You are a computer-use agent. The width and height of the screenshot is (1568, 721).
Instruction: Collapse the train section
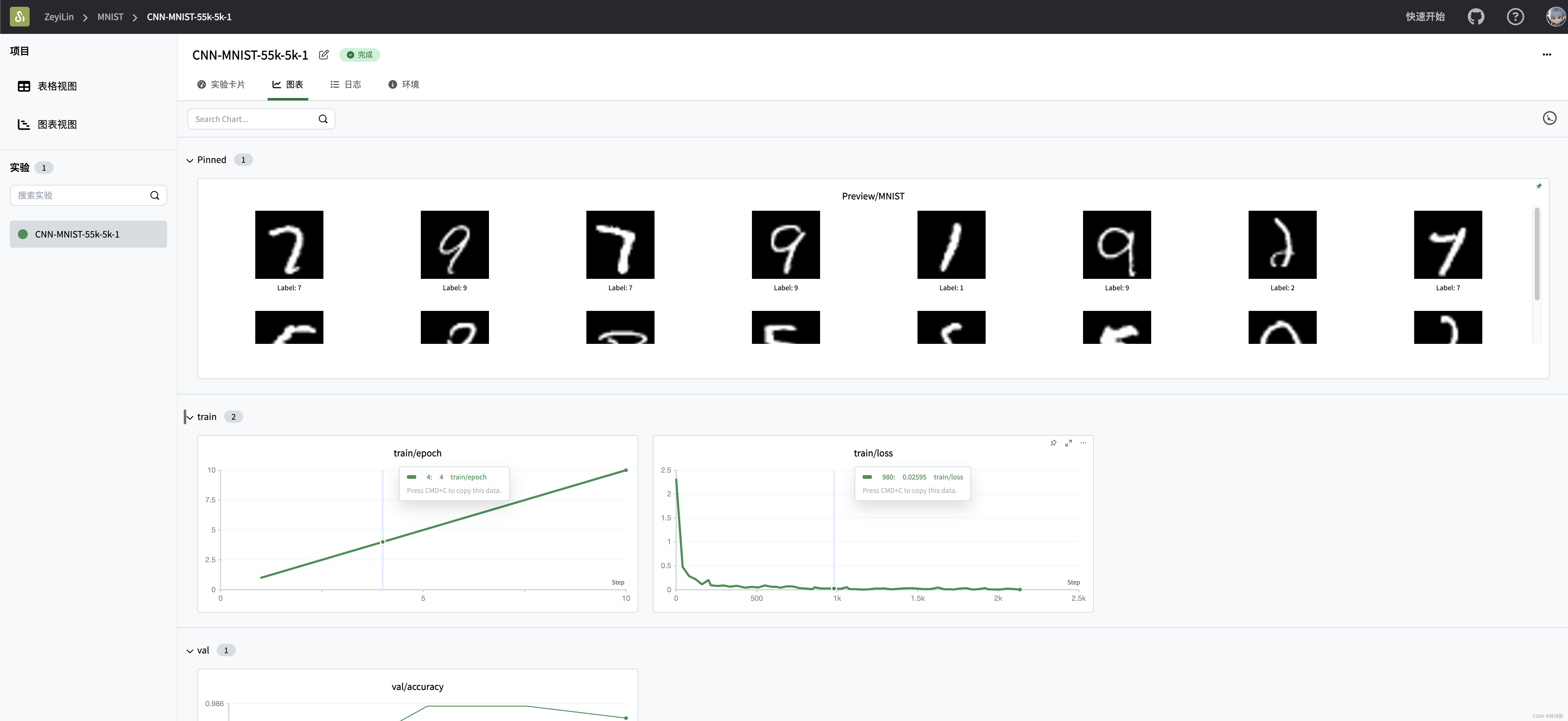point(190,418)
